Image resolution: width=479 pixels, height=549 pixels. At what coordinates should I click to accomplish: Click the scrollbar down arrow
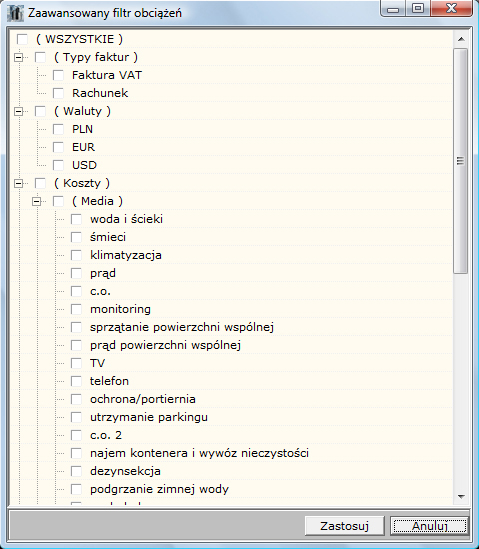tap(461, 496)
